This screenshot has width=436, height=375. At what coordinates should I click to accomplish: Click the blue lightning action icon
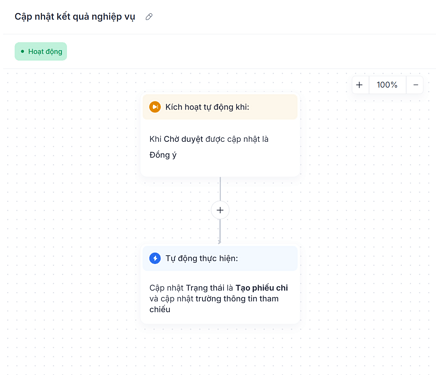pos(155,258)
